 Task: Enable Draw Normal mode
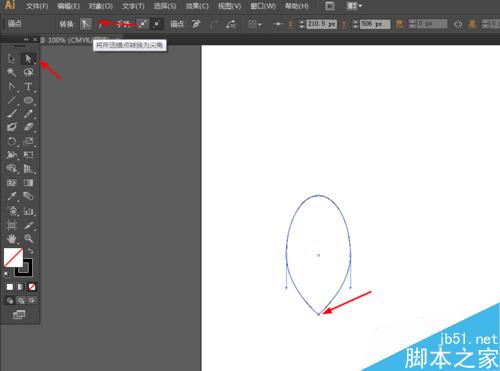click(x=10, y=301)
